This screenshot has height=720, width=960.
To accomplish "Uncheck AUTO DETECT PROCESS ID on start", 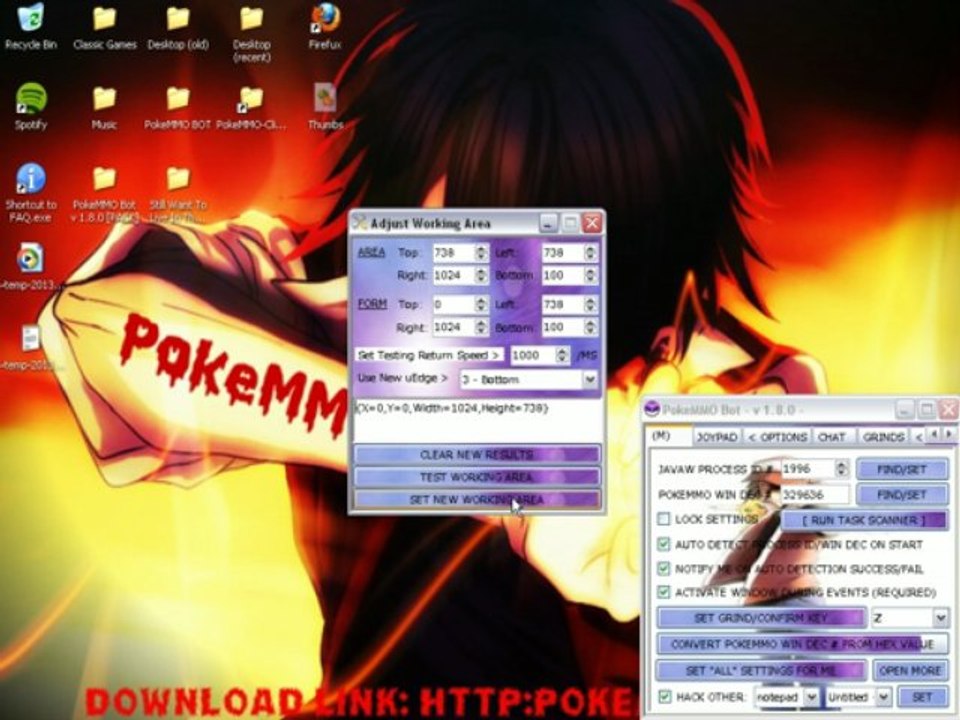I will tap(664, 544).
